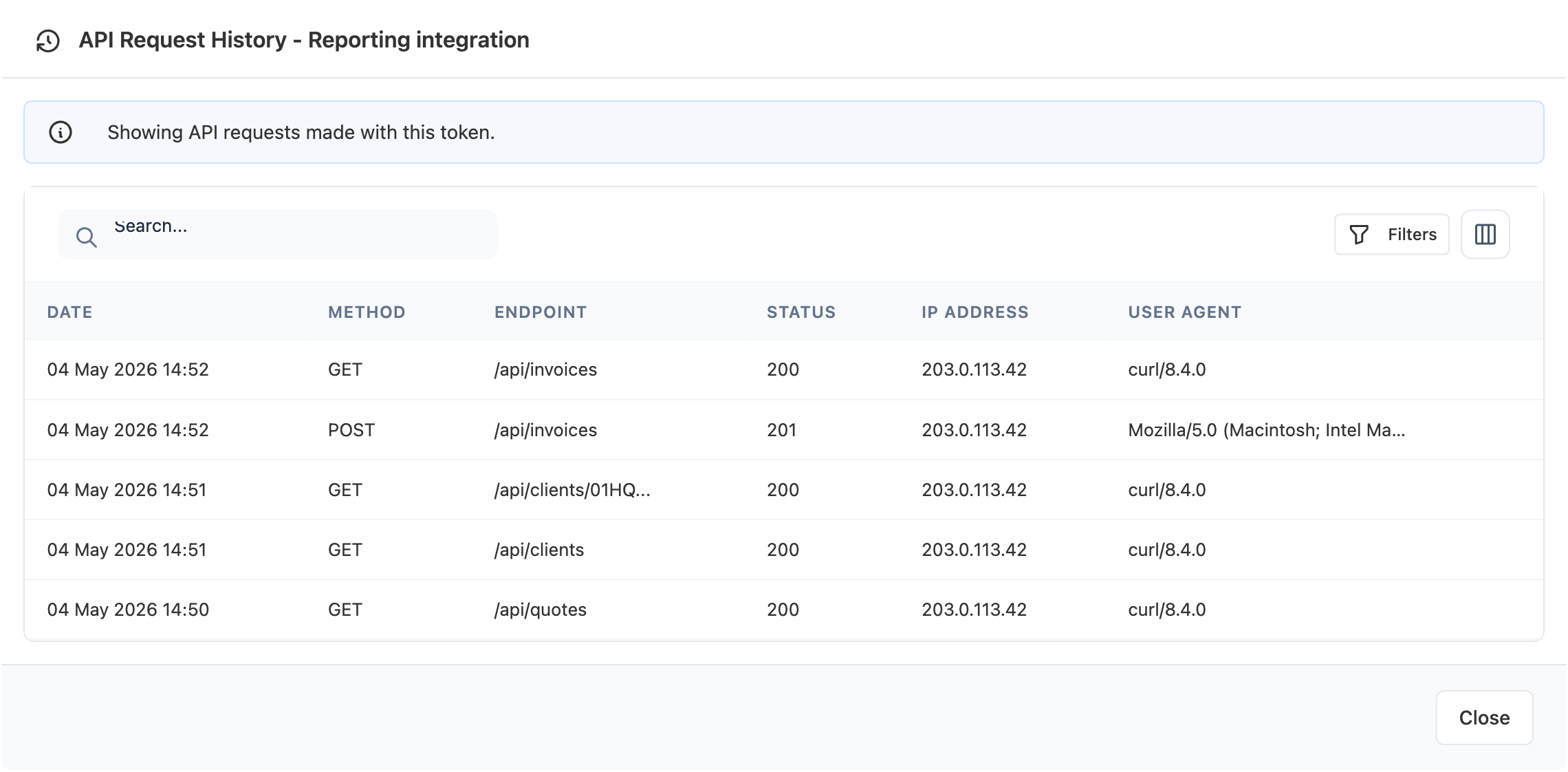Click the dialog title API Request History
Viewport: 1568px width, 772px height.
click(x=304, y=40)
